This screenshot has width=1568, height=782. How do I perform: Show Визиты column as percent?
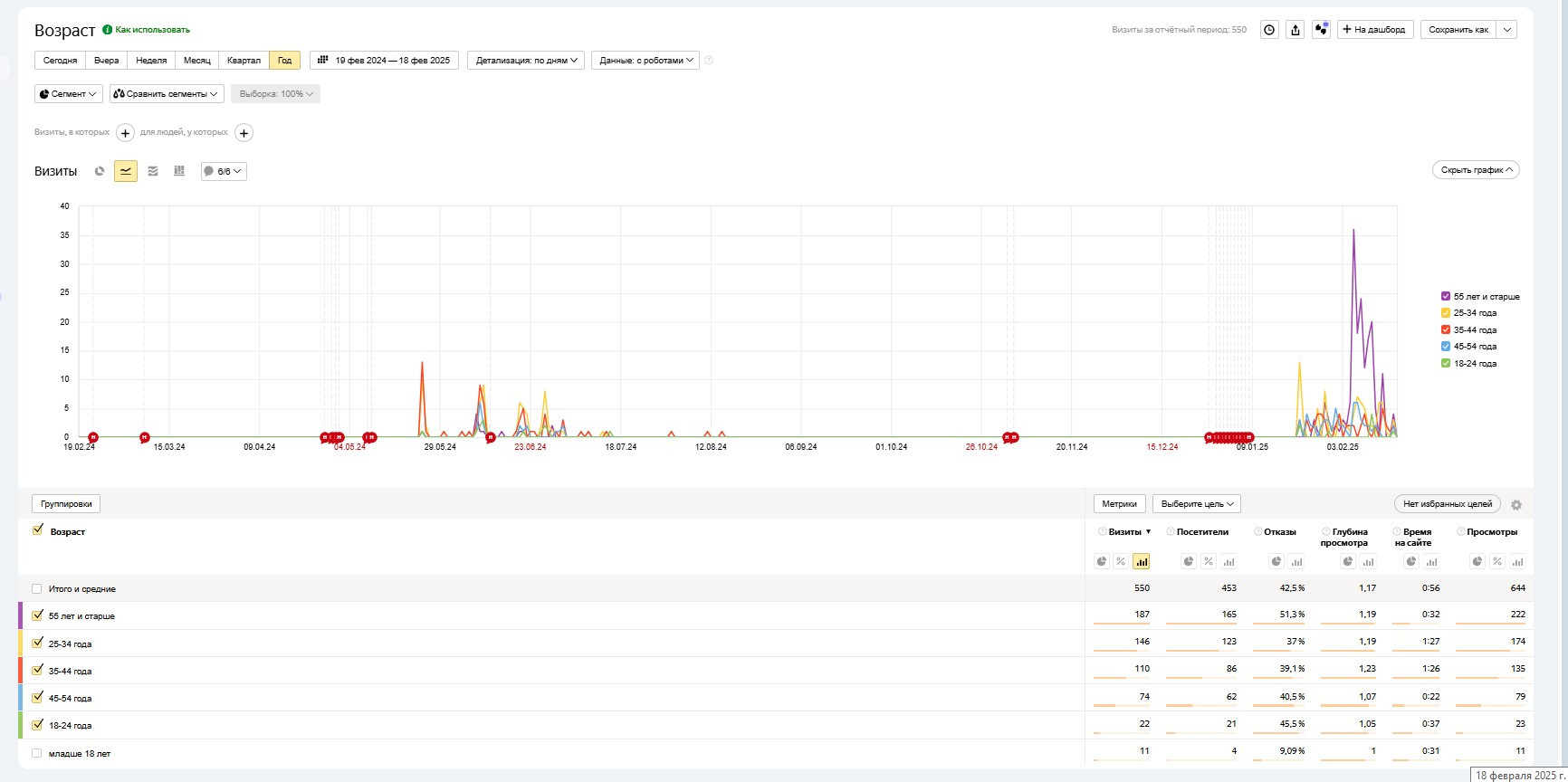click(1121, 562)
